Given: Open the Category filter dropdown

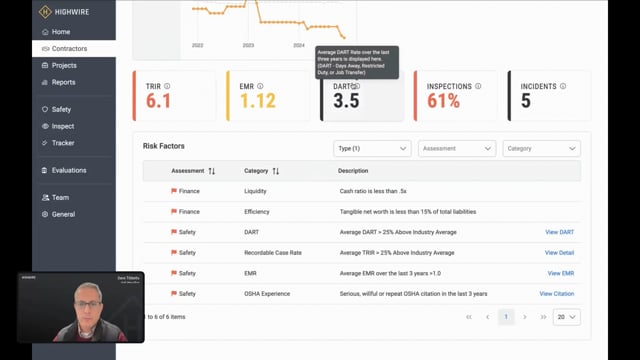Looking at the screenshot, I should [541, 149].
